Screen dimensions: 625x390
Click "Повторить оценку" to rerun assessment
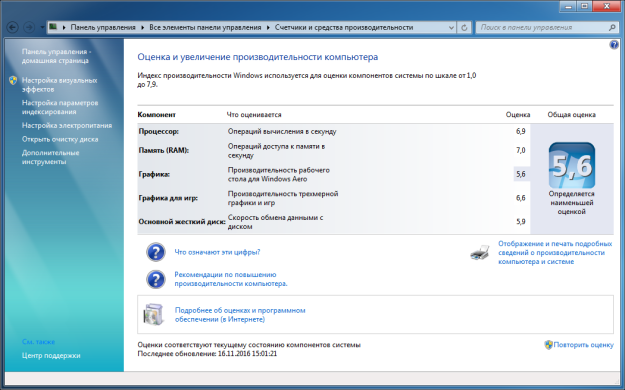(583, 345)
